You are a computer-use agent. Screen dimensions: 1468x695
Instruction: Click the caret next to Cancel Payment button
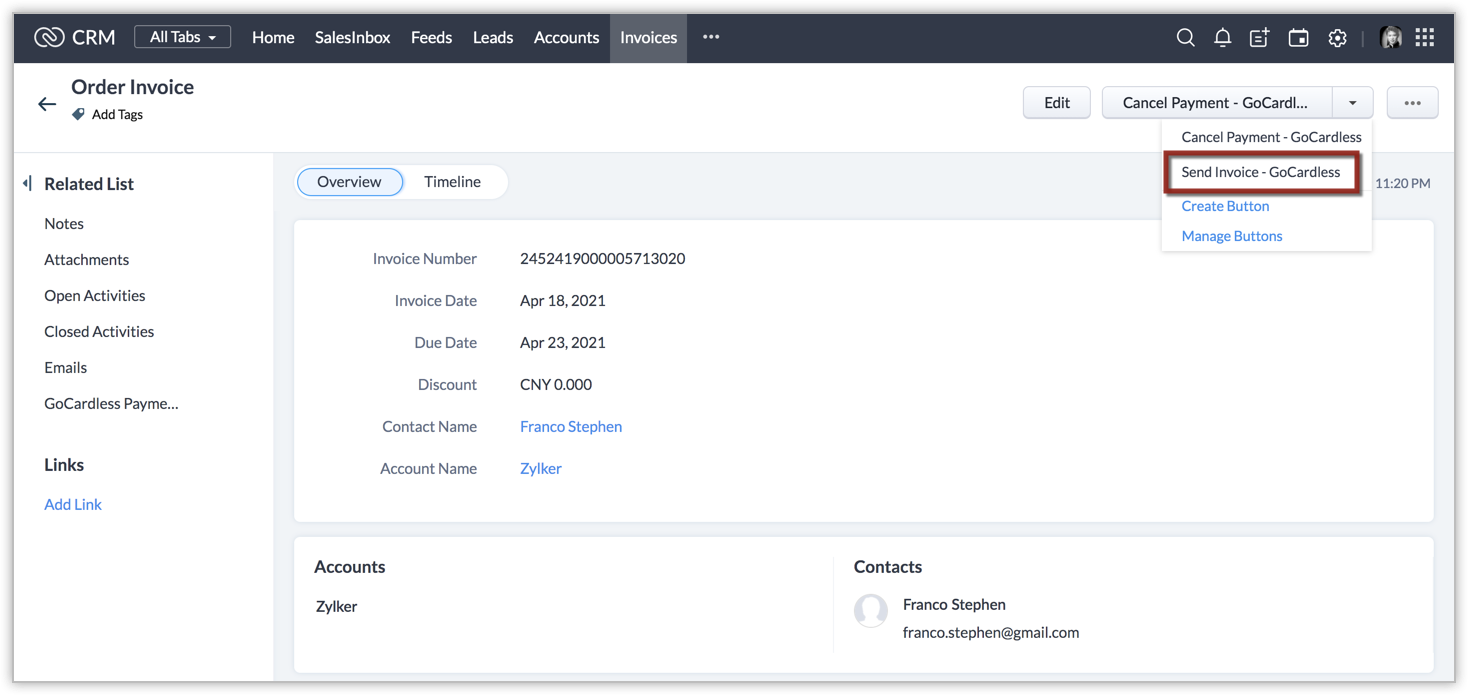pos(1352,103)
